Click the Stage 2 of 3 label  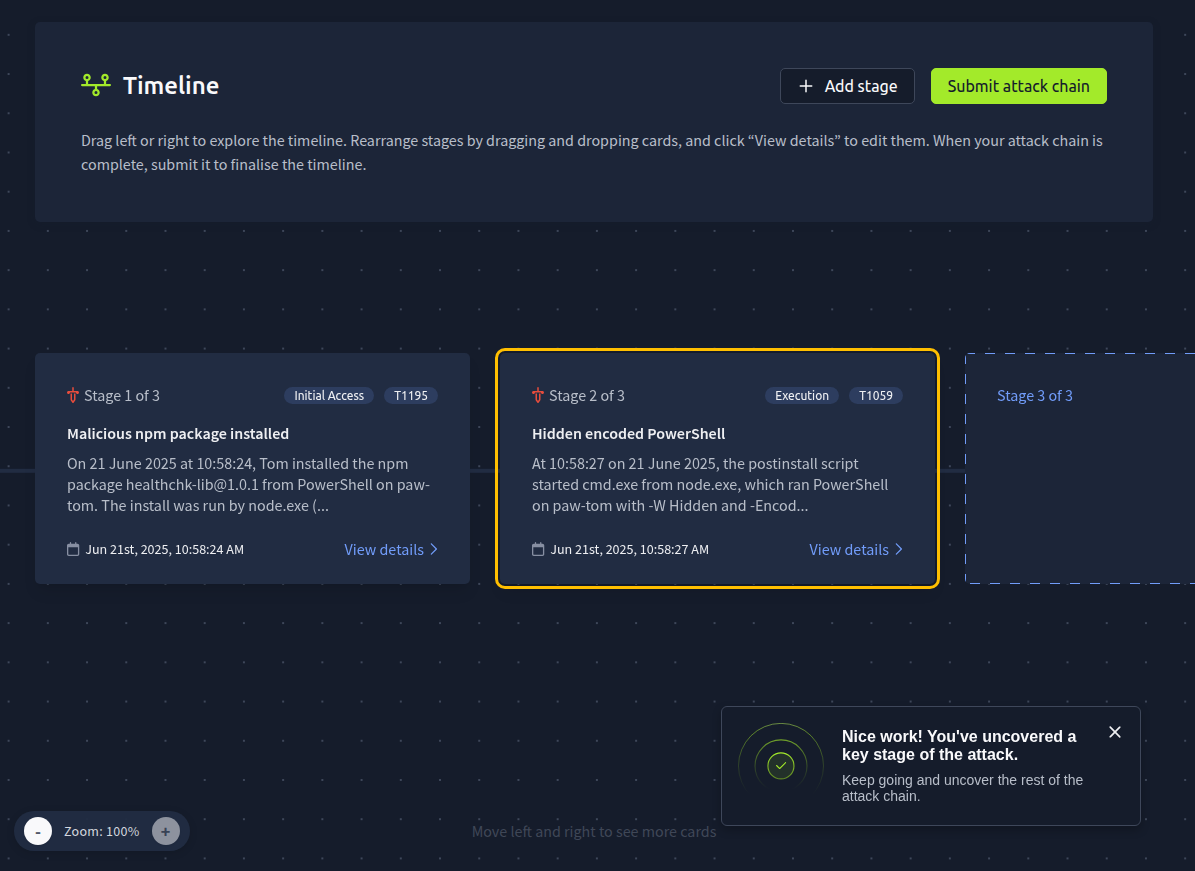coord(587,395)
